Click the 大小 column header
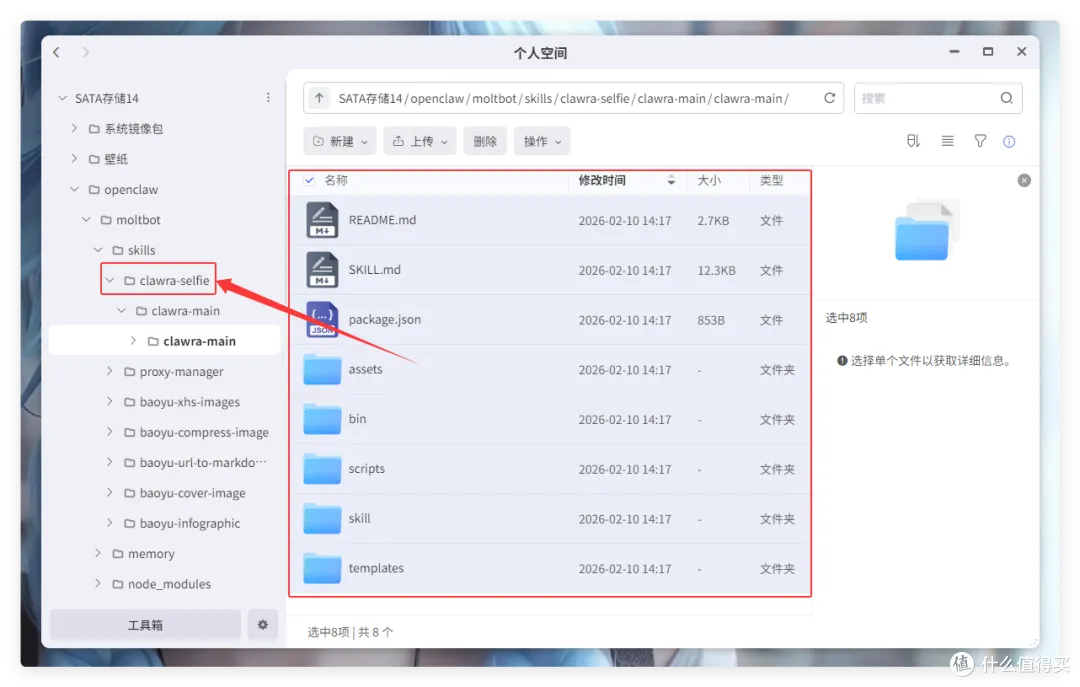 pos(709,181)
